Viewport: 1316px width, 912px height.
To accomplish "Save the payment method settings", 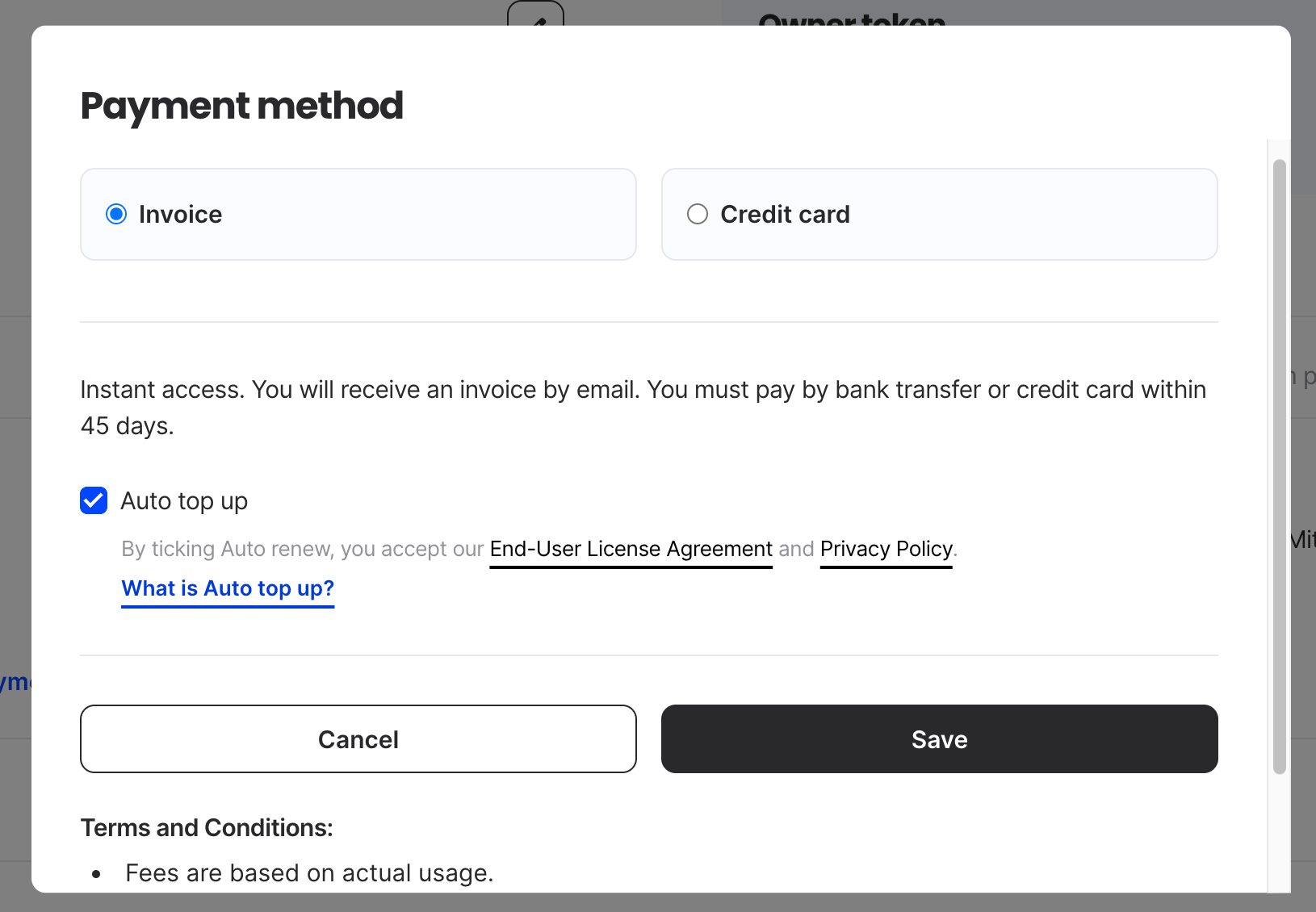I will click(939, 738).
